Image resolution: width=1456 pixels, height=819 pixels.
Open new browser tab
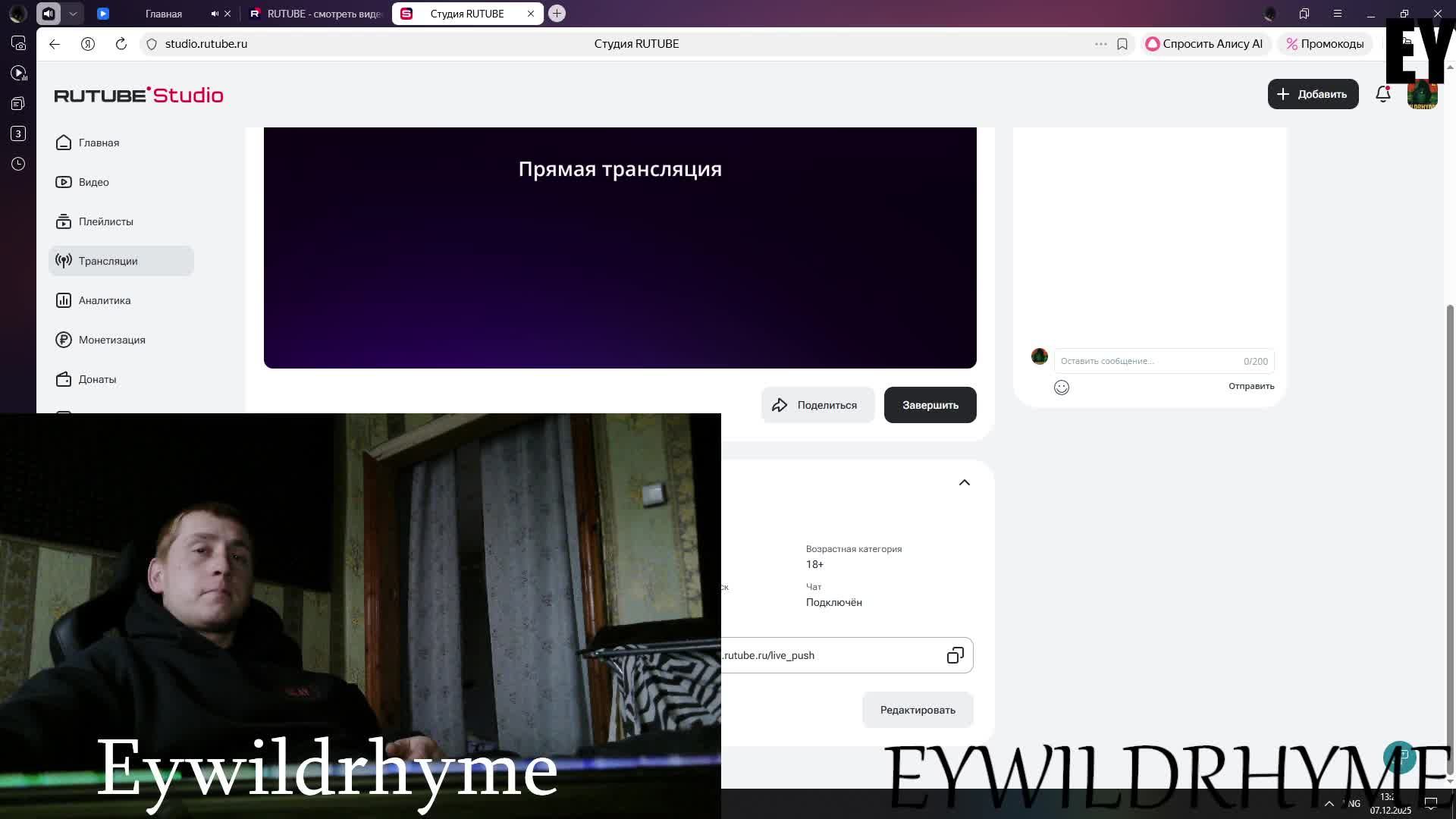[x=557, y=14]
